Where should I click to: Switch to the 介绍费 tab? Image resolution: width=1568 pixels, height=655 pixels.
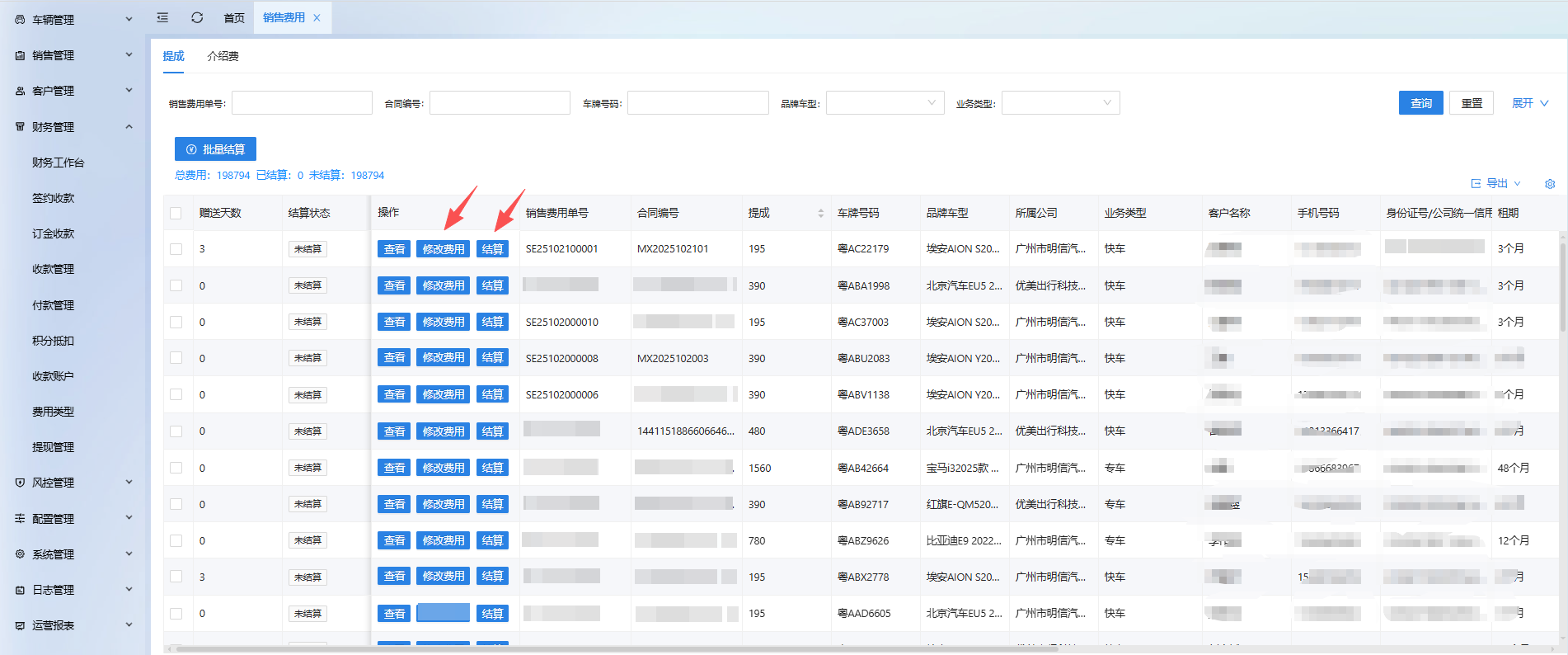(223, 56)
